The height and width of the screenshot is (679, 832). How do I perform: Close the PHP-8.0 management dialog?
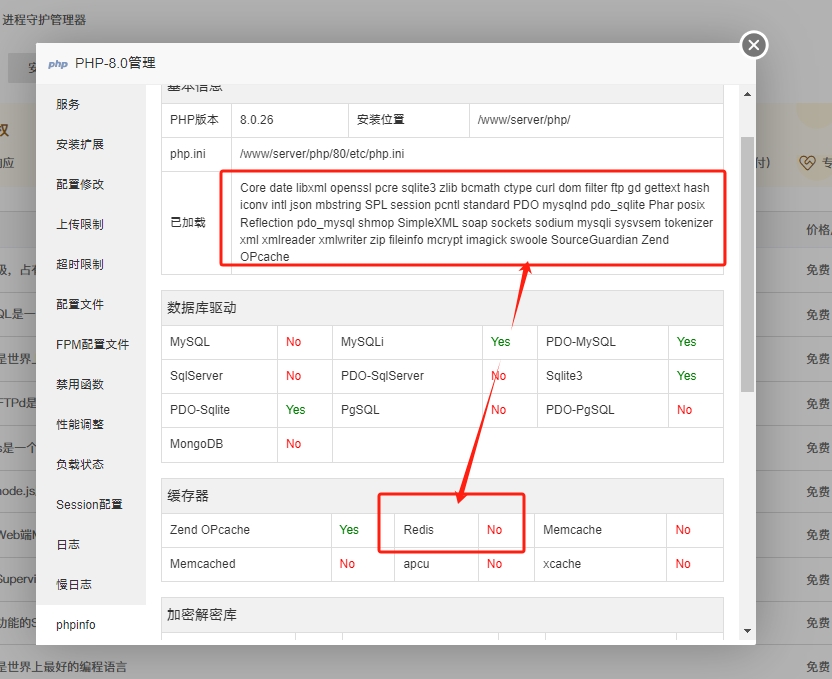click(x=753, y=46)
